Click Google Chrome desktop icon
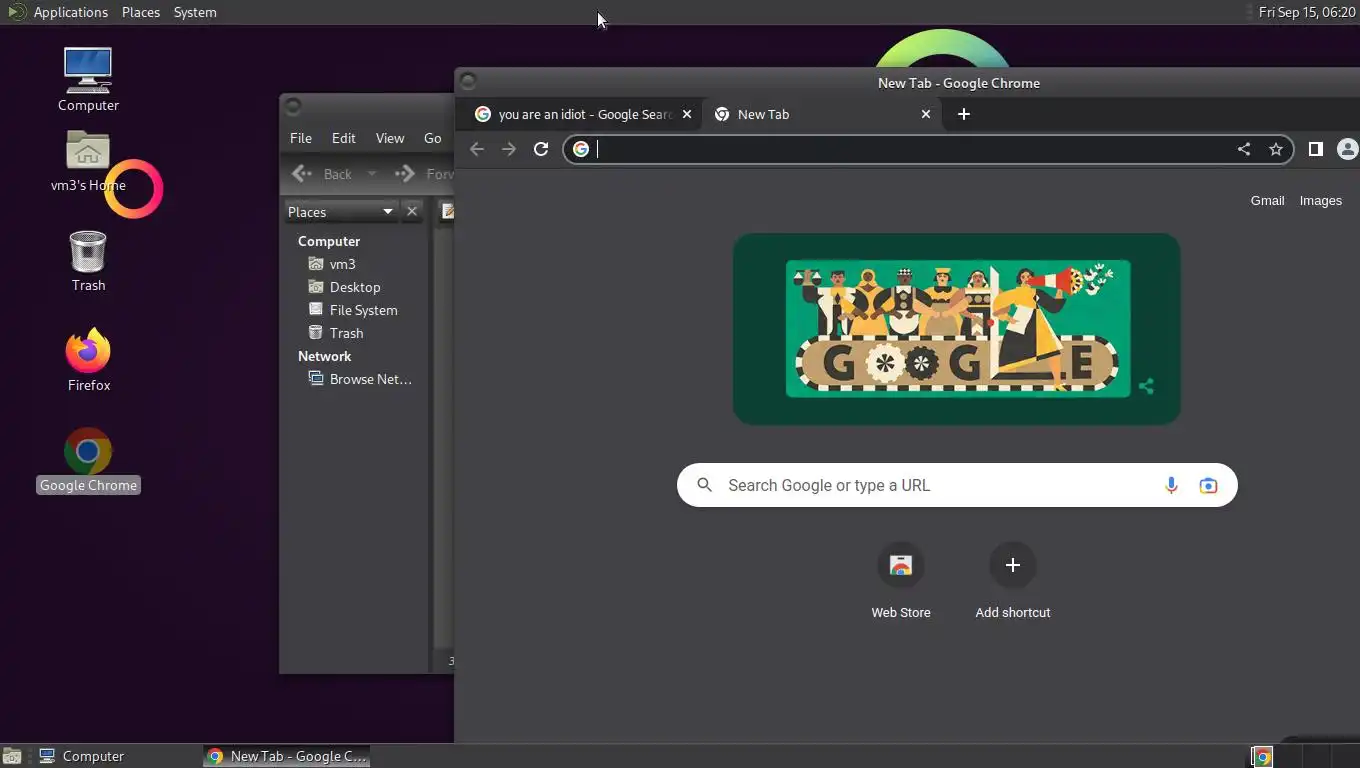Image resolution: width=1360 pixels, height=768 pixels. 88,461
